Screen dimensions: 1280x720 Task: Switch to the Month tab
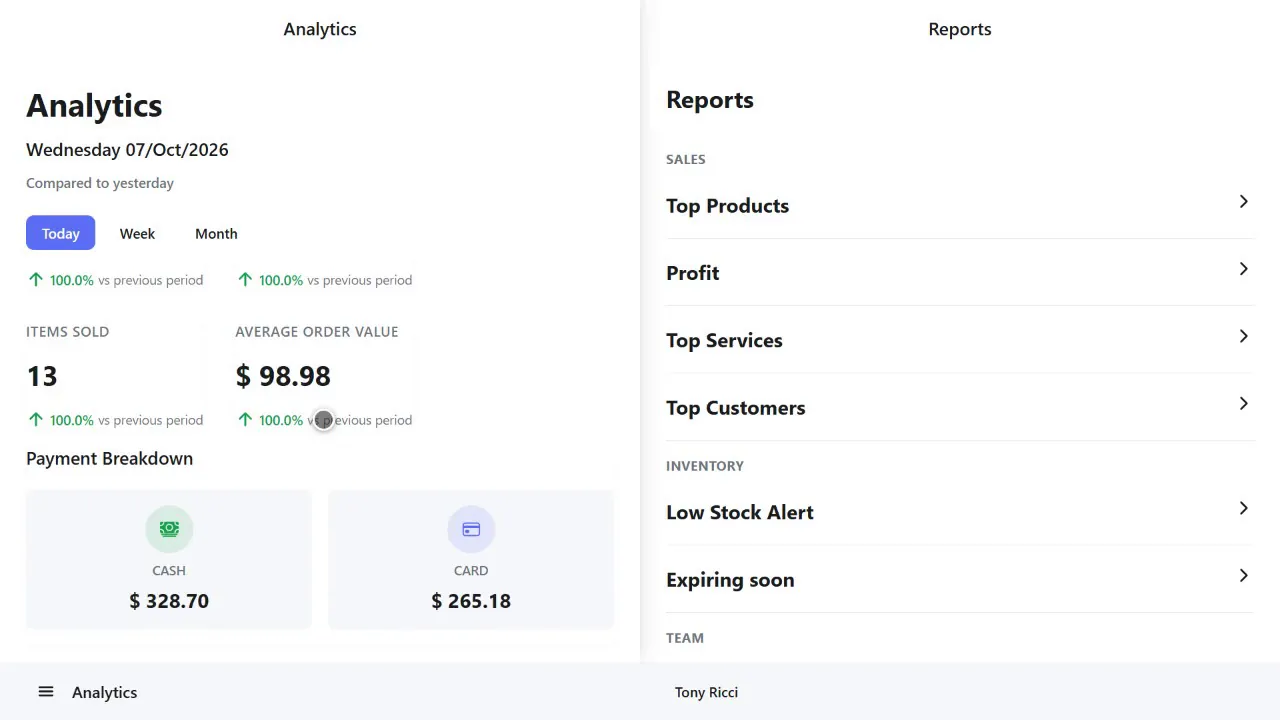(x=216, y=233)
